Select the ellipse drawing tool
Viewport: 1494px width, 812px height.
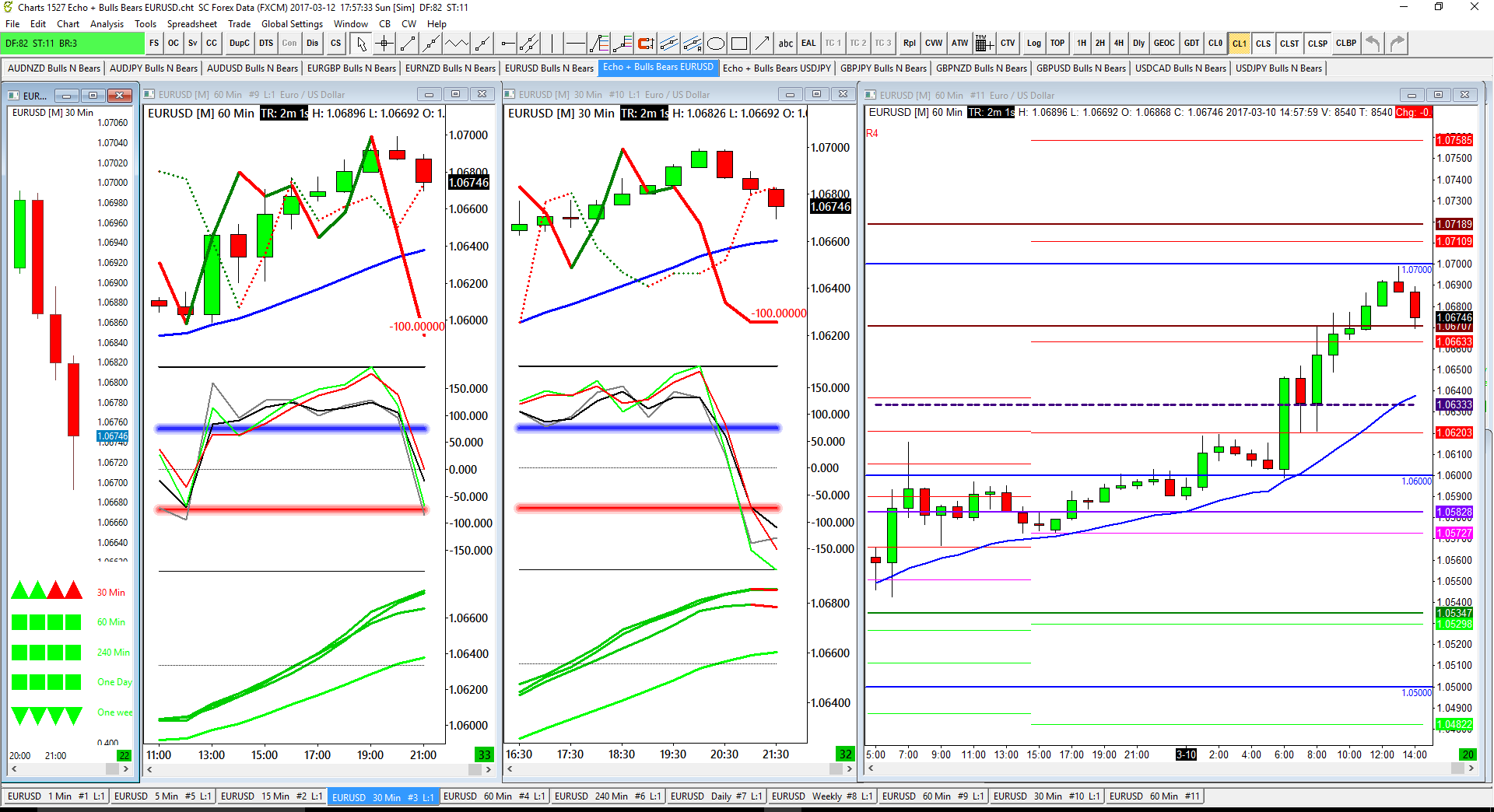716,44
